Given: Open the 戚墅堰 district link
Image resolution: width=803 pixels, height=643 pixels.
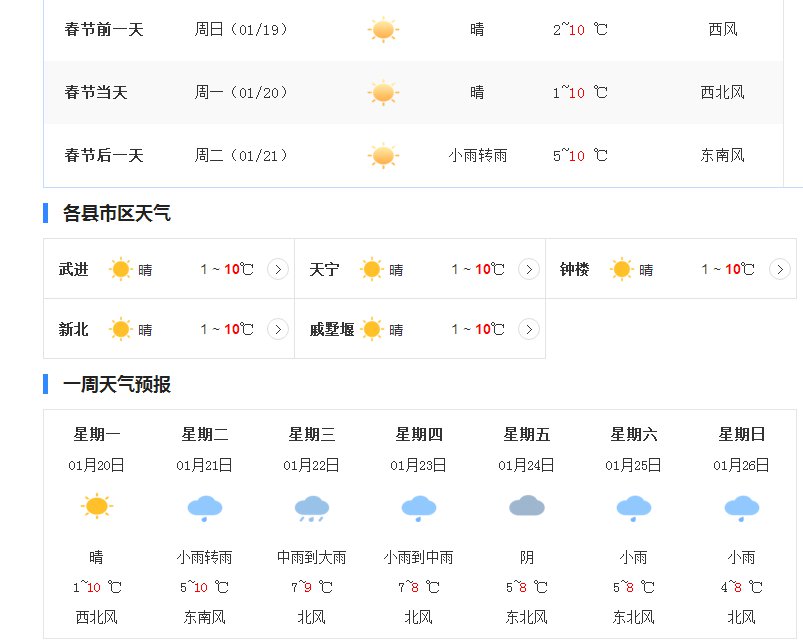Looking at the screenshot, I should [x=332, y=329].
